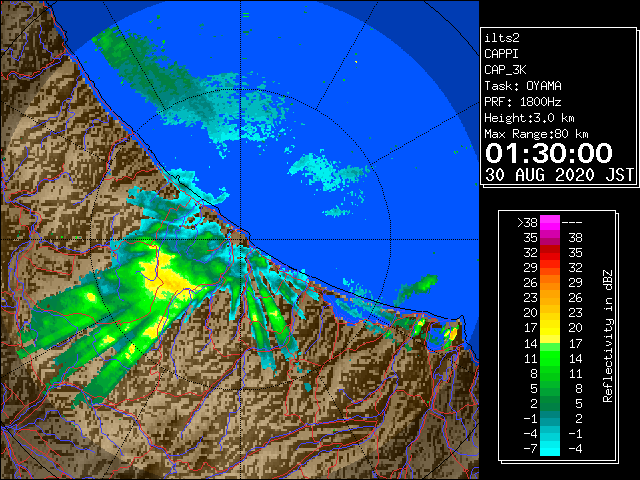Screen dimensions: 640x480
Task: Click the bright green 11-14 legend color
Action: tap(550, 358)
